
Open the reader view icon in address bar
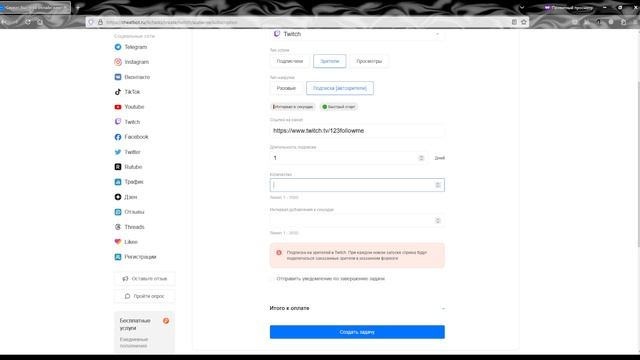pyautogui.click(x=514, y=22)
